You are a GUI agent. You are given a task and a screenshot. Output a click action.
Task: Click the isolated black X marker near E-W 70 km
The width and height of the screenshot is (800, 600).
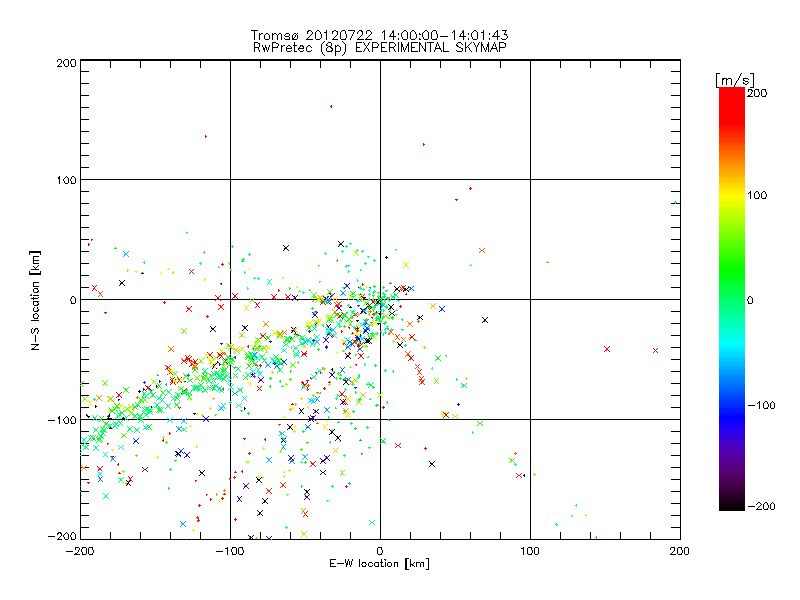click(x=485, y=320)
